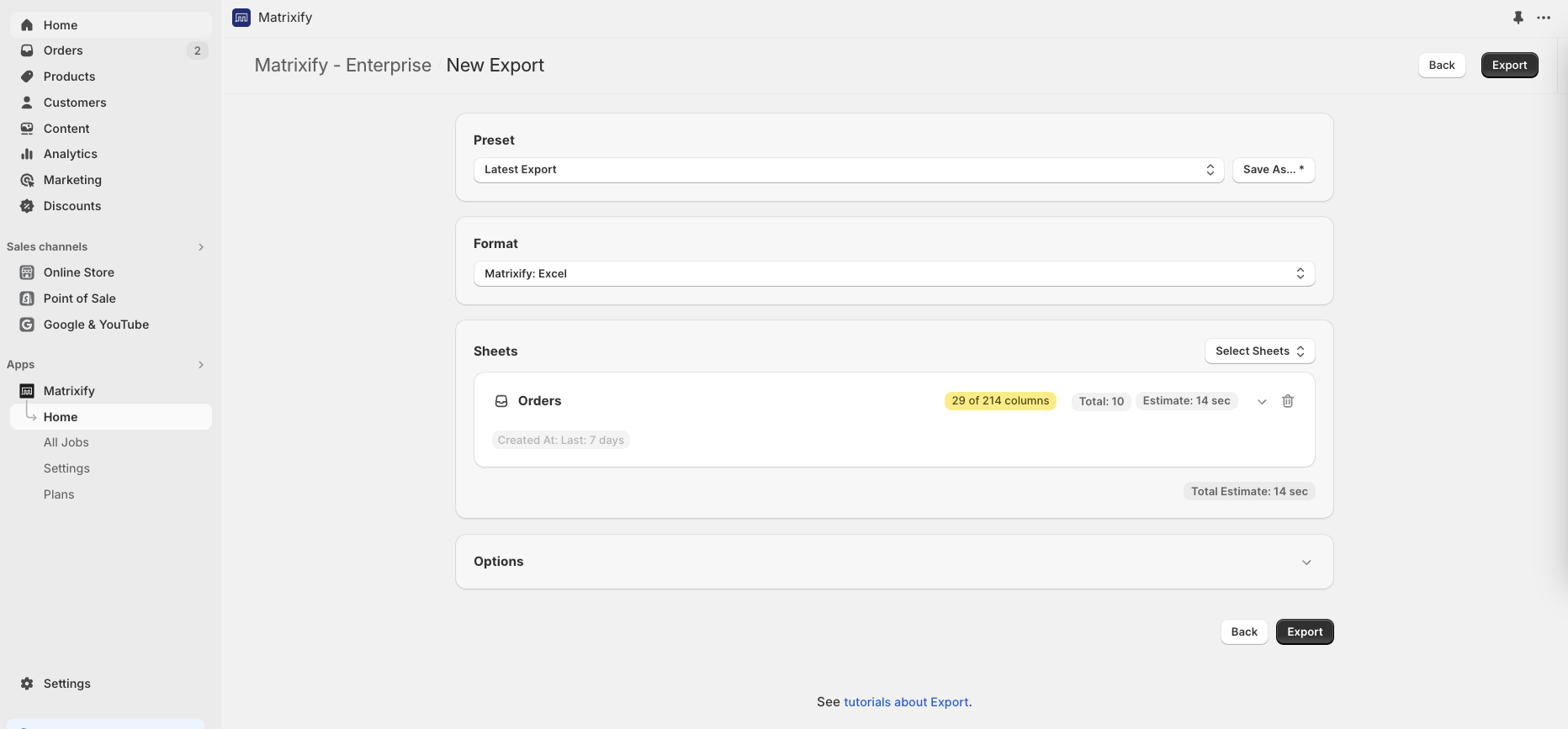Click the Matrixify logo icon in header

point(241,18)
